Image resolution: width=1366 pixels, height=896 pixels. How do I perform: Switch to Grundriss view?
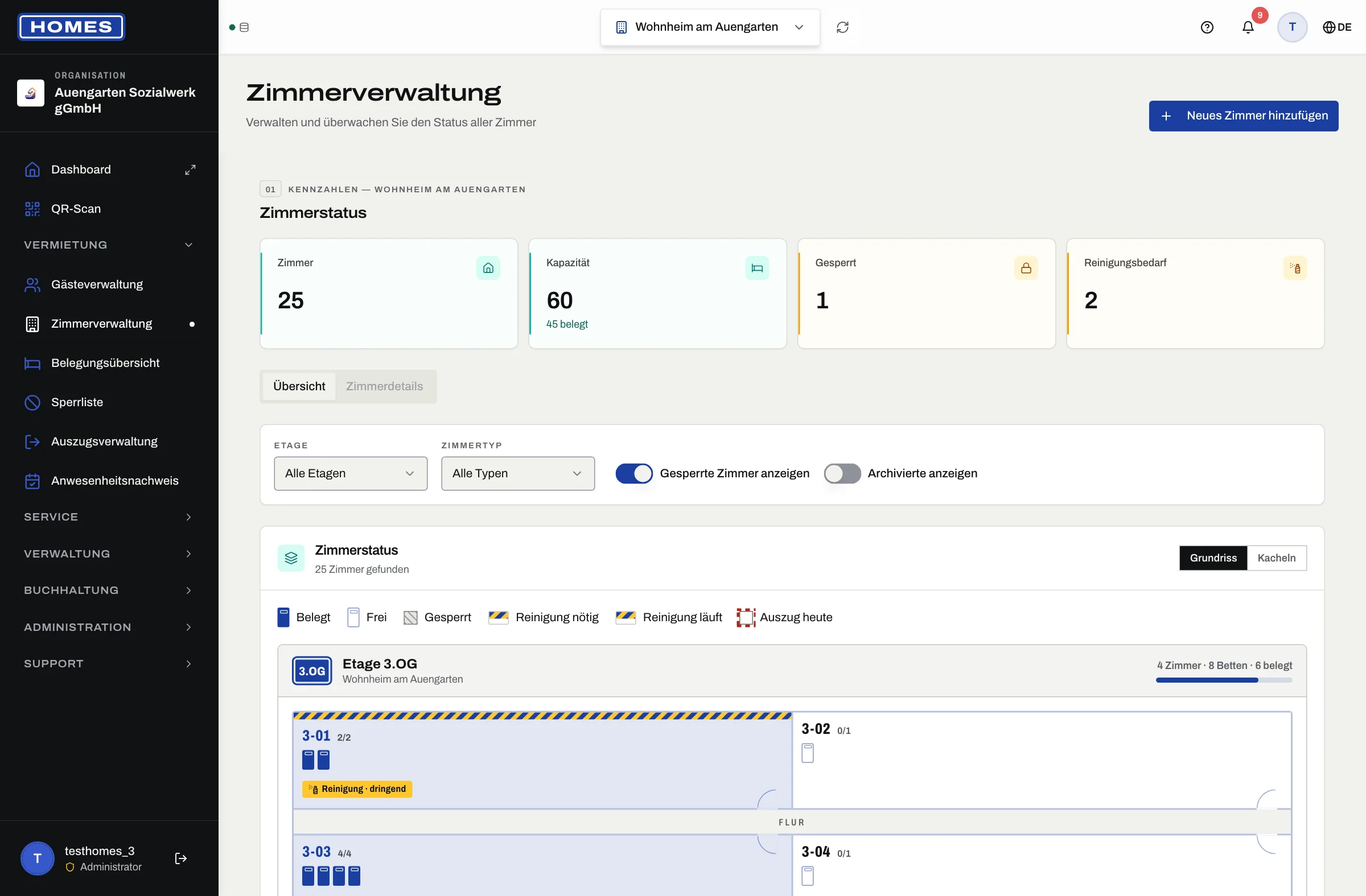tap(1213, 558)
